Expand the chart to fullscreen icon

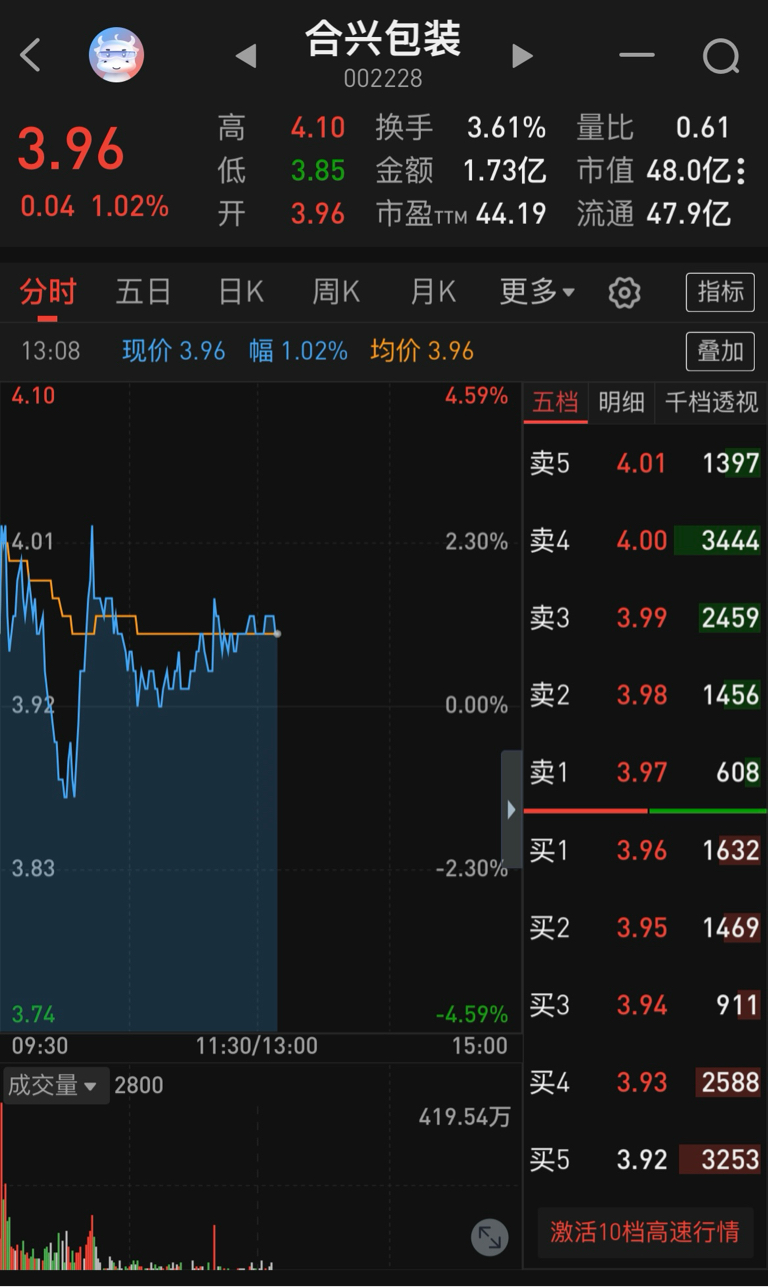[490, 1237]
